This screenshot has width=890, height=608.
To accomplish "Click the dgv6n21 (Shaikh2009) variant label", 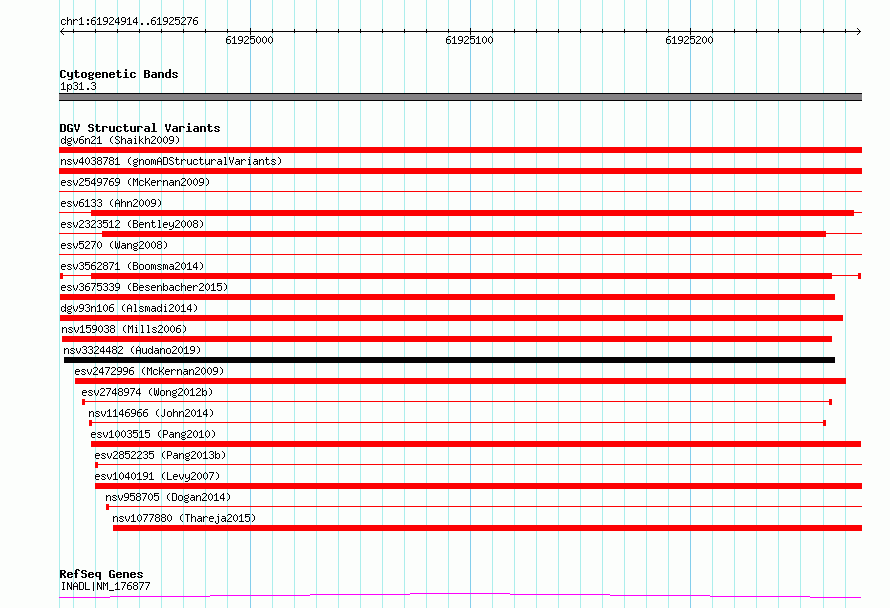I will tap(120, 140).
